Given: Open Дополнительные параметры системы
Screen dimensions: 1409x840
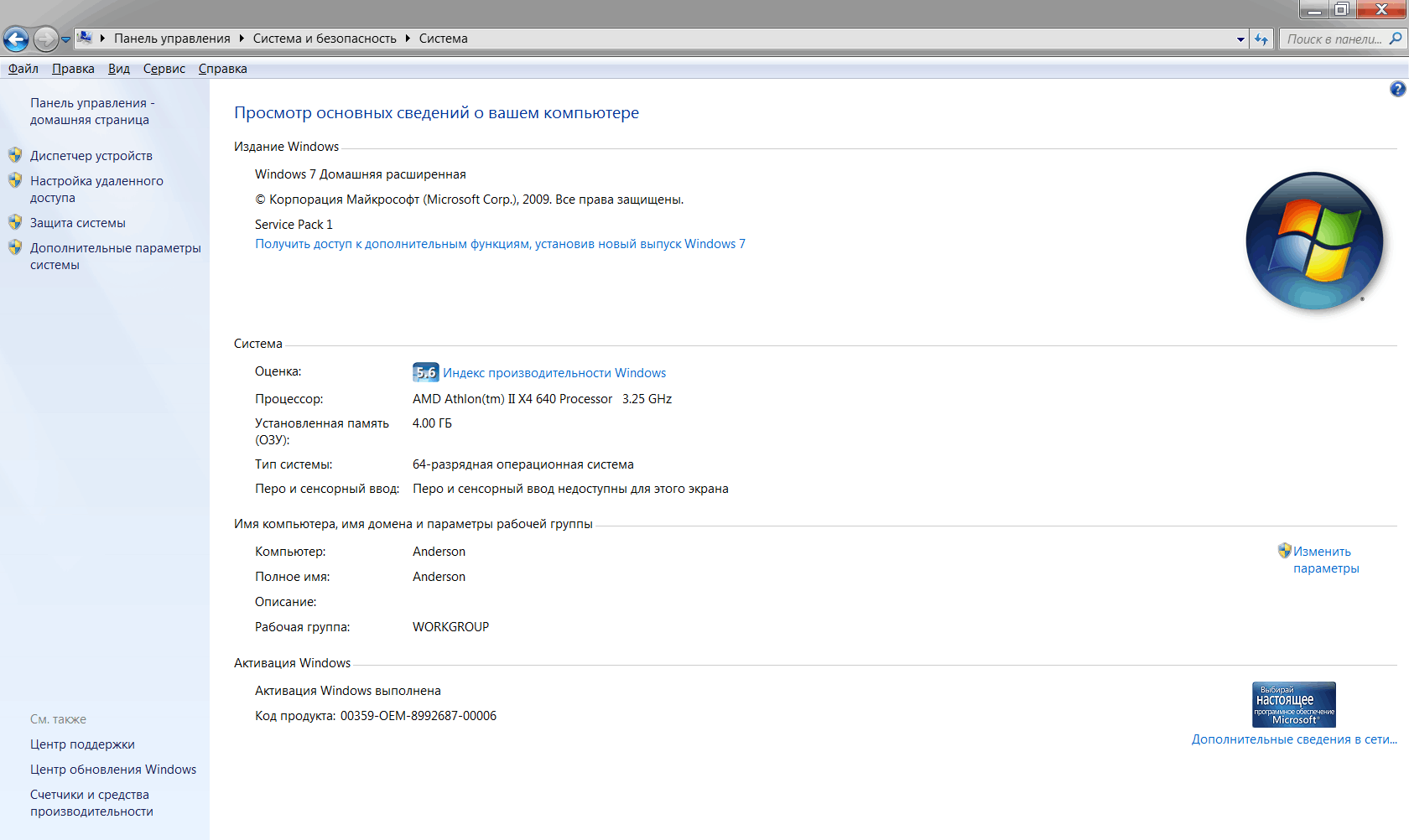Looking at the screenshot, I should (x=116, y=257).
